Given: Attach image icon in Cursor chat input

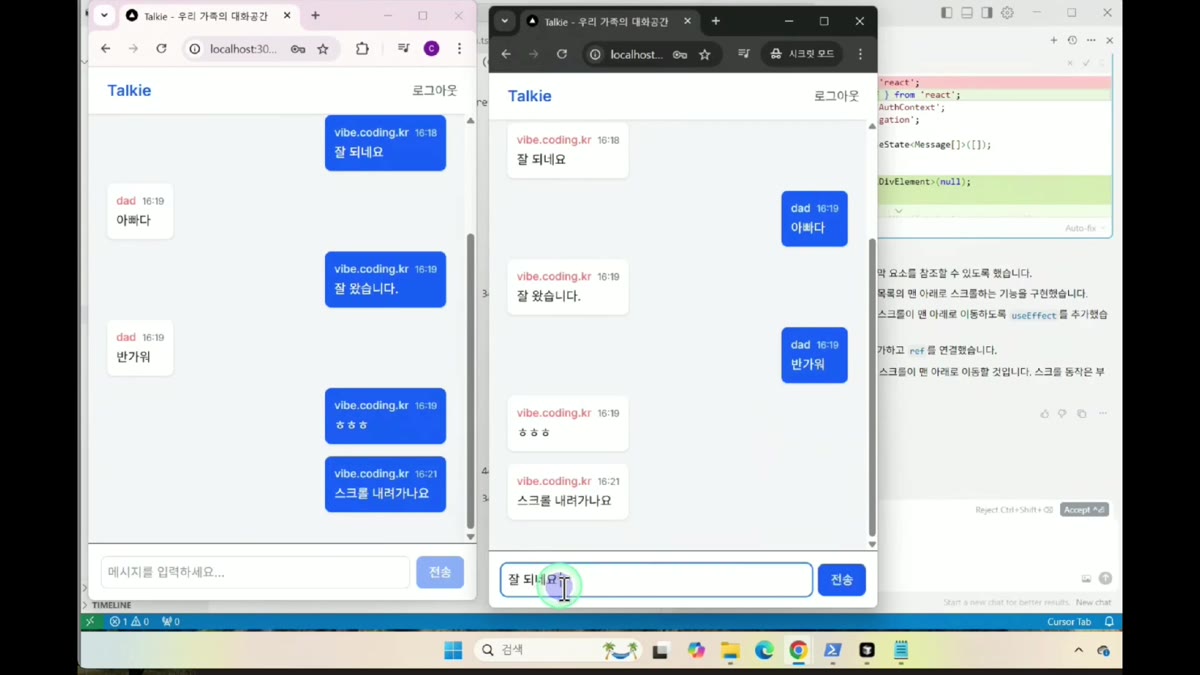Looking at the screenshot, I should point(1086,578).
